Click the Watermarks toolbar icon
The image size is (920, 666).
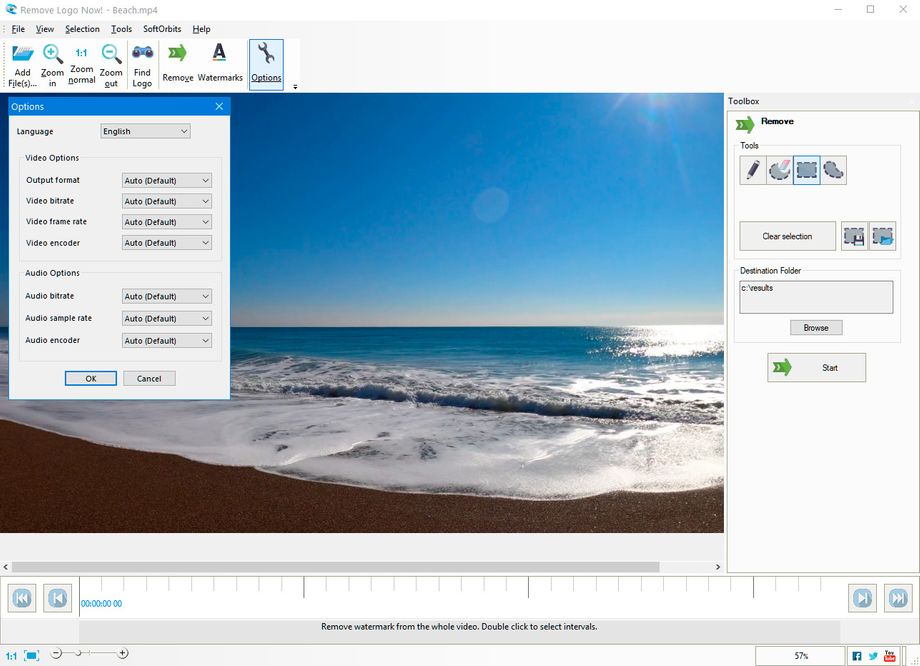(219, 62)
